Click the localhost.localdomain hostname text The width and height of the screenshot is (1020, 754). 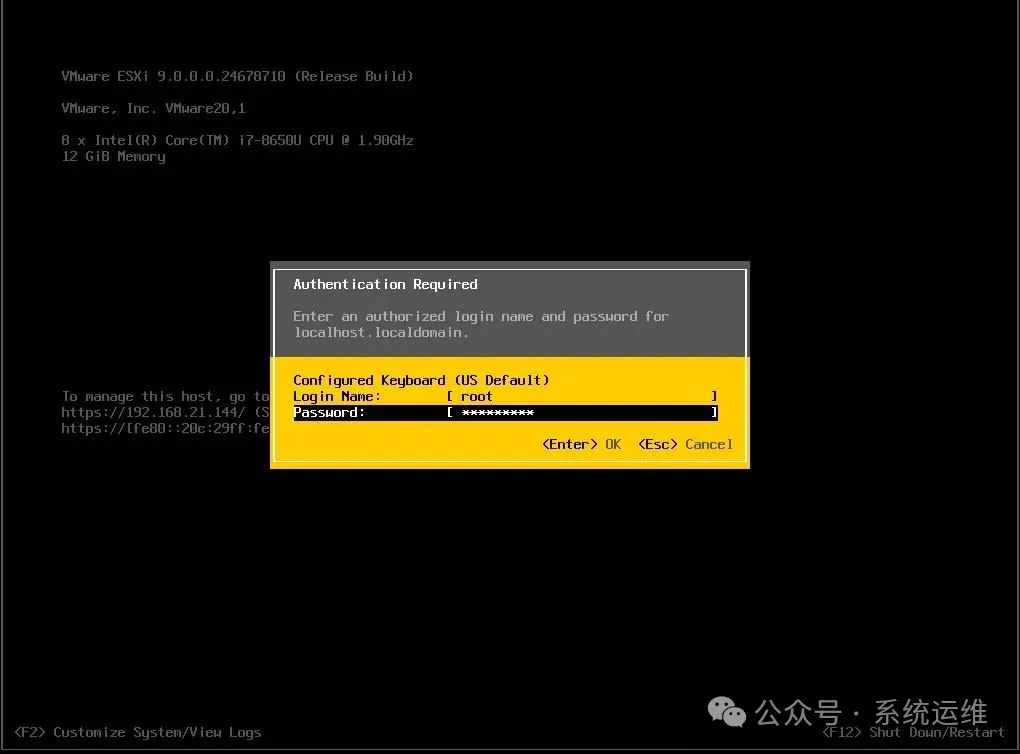(x=381, y=332)
